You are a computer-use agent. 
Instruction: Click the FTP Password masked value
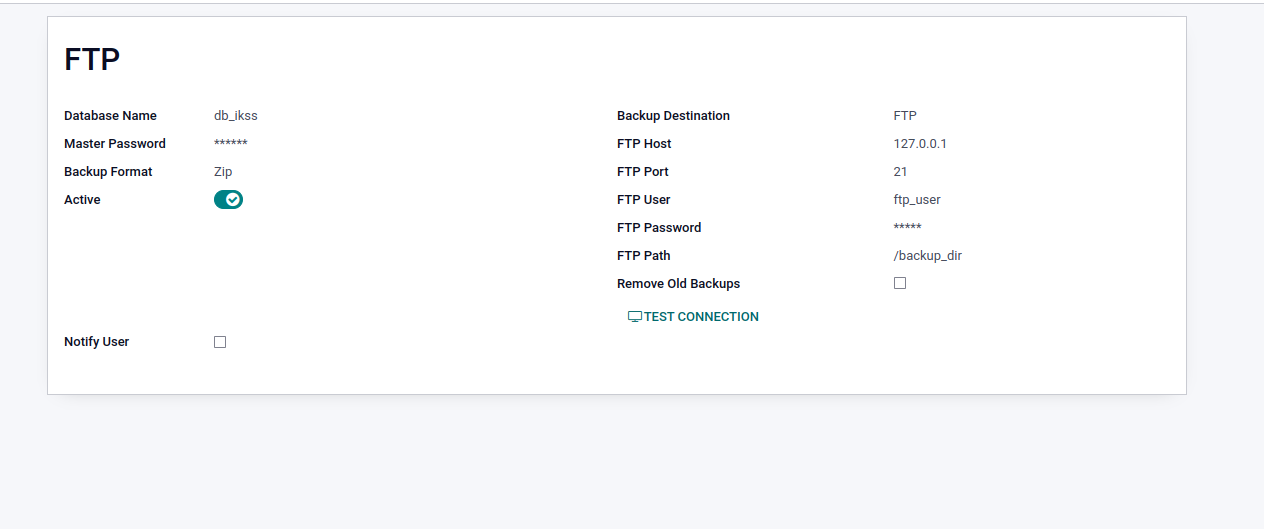click(907, 228)
